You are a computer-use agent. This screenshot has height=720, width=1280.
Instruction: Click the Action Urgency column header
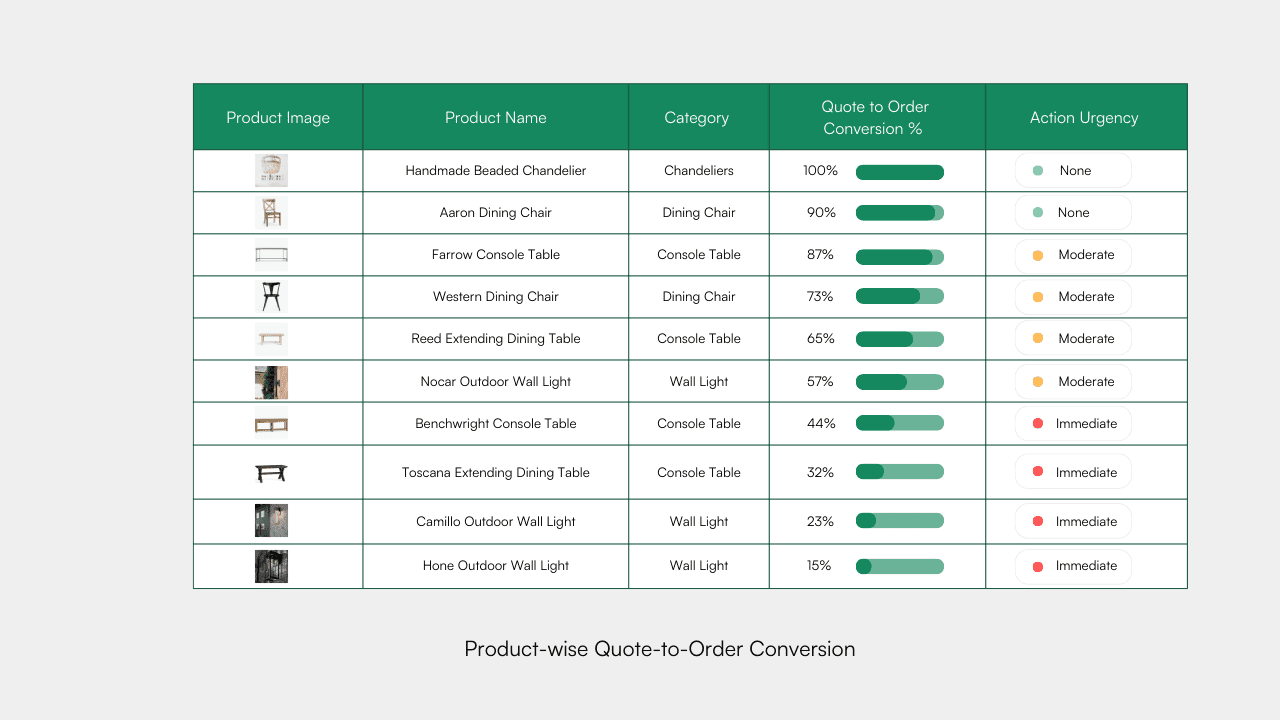1084,118
